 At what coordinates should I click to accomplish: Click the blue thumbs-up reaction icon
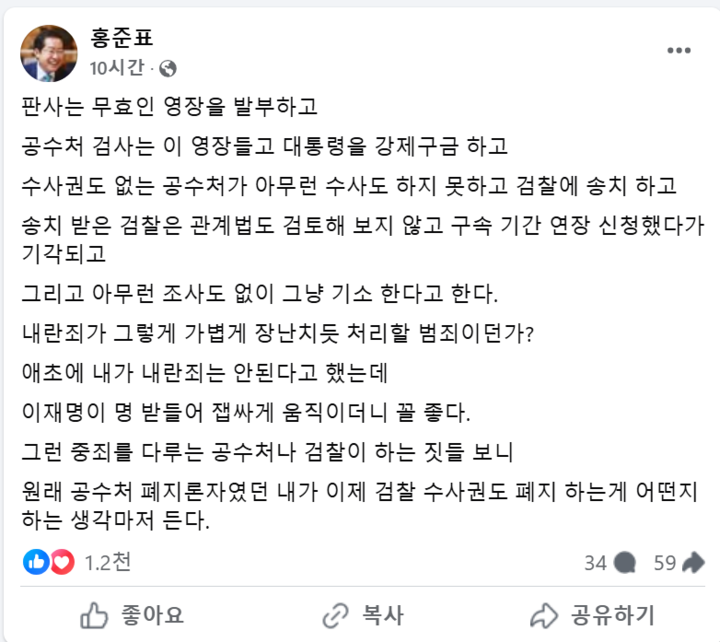37,563
